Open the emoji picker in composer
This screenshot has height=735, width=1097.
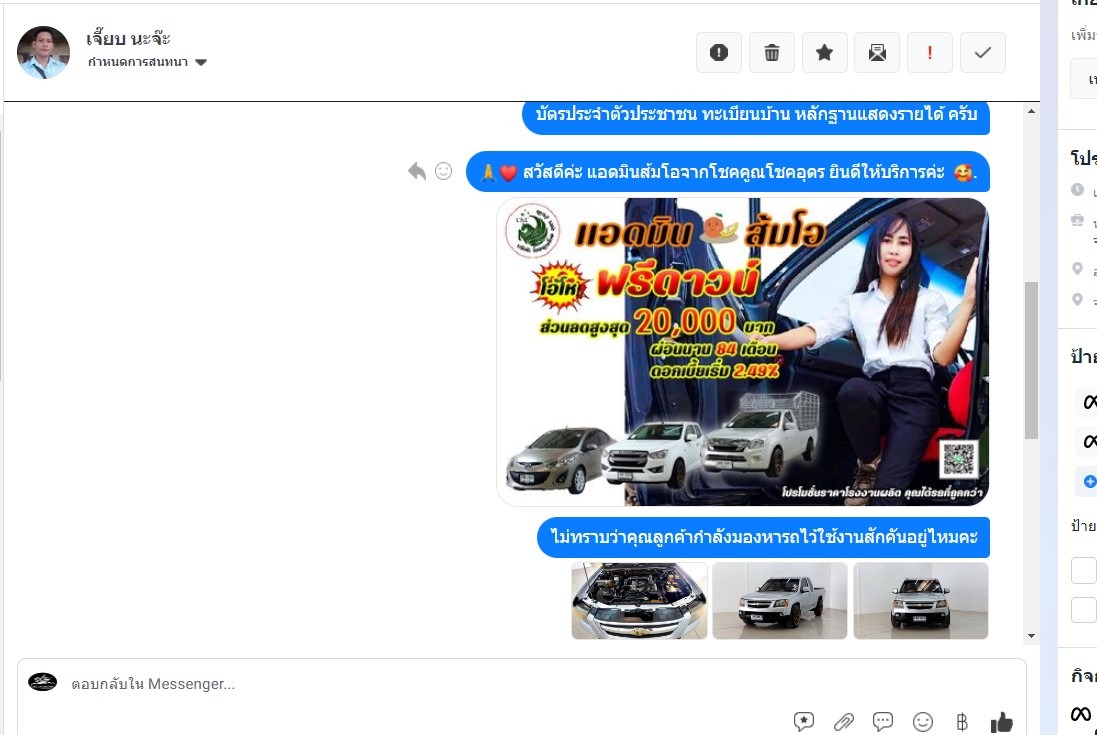coord(923,721)
